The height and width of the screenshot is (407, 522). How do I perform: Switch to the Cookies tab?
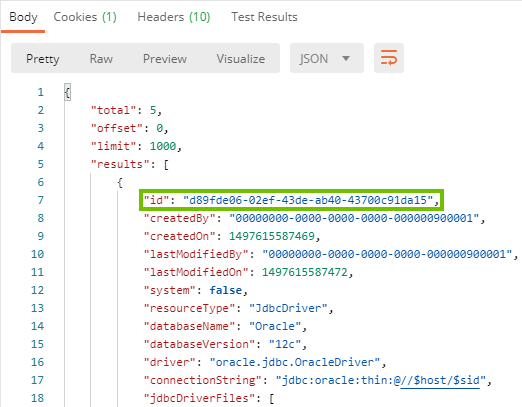(x=85, y=17)
